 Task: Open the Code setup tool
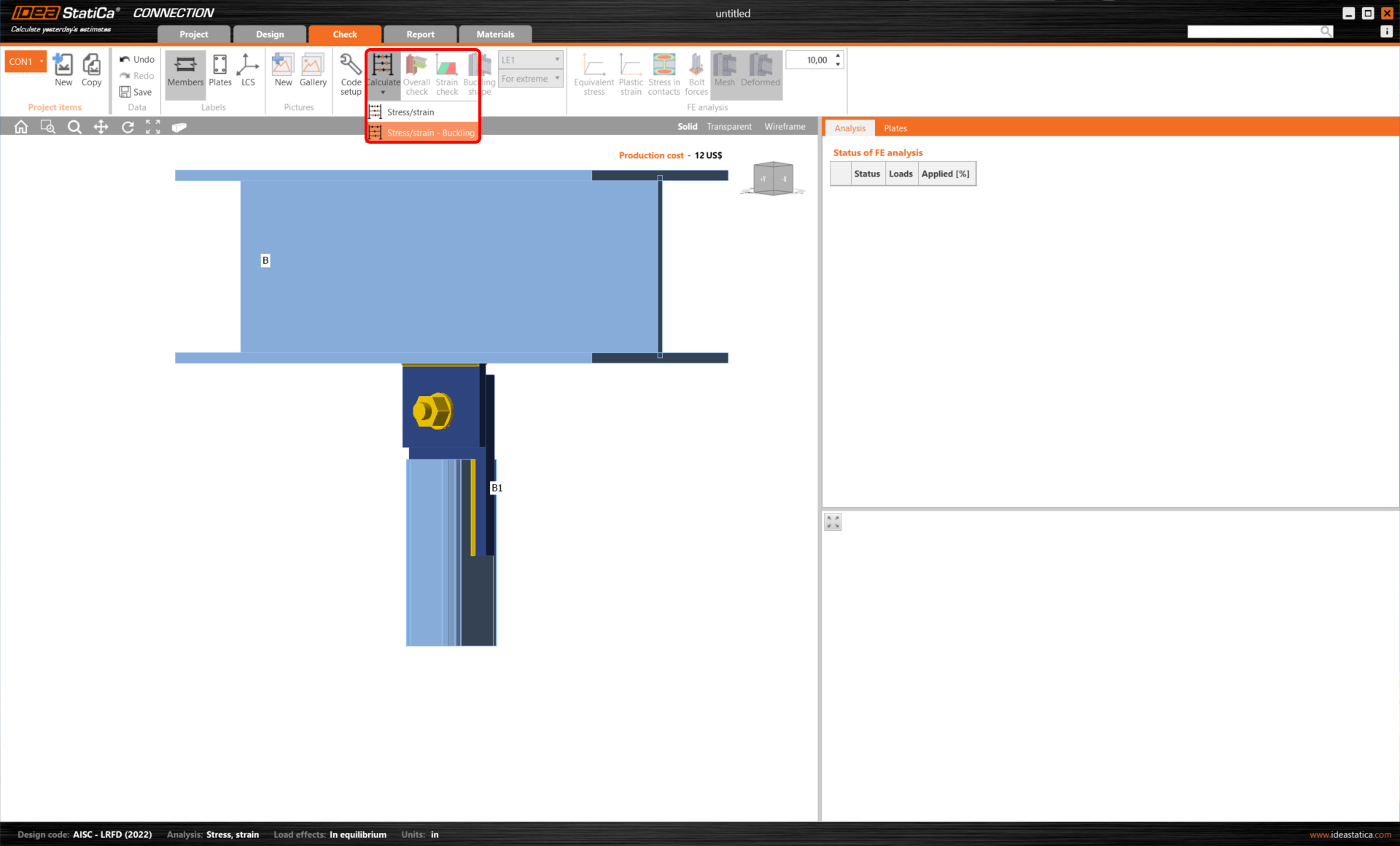pos(351,73)
